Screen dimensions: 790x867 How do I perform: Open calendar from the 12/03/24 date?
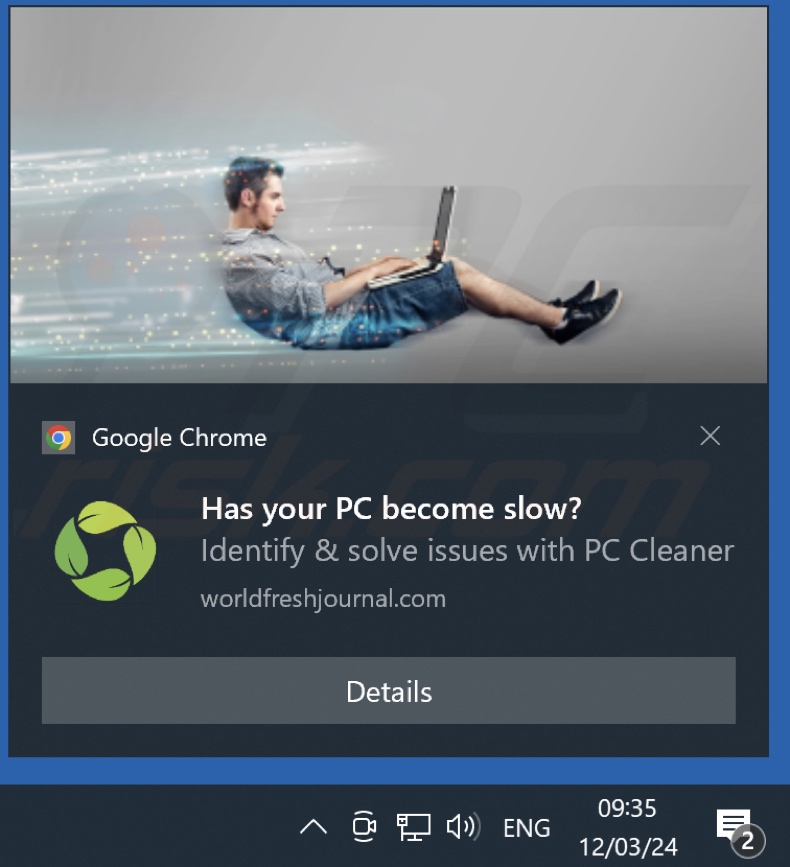coord(628,847)
